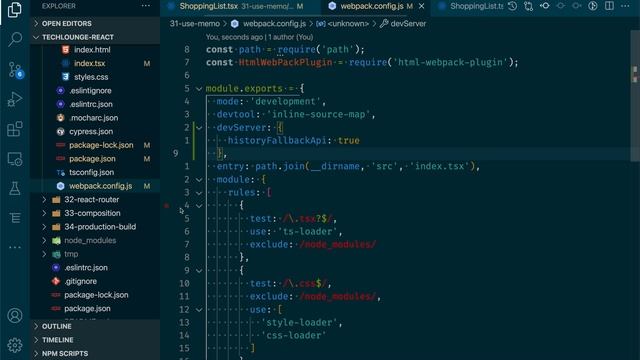Screen dimensions: 640x360
Task: Open .eslintignore in the explorer
Action: pyautogui.click(x=90, y=91)
